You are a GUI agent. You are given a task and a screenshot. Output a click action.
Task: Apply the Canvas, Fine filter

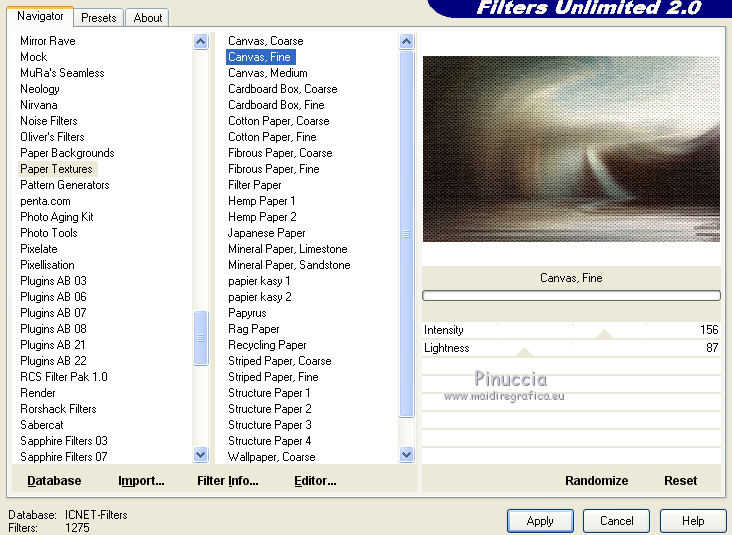pyautogui.click(x=540, y=521)
